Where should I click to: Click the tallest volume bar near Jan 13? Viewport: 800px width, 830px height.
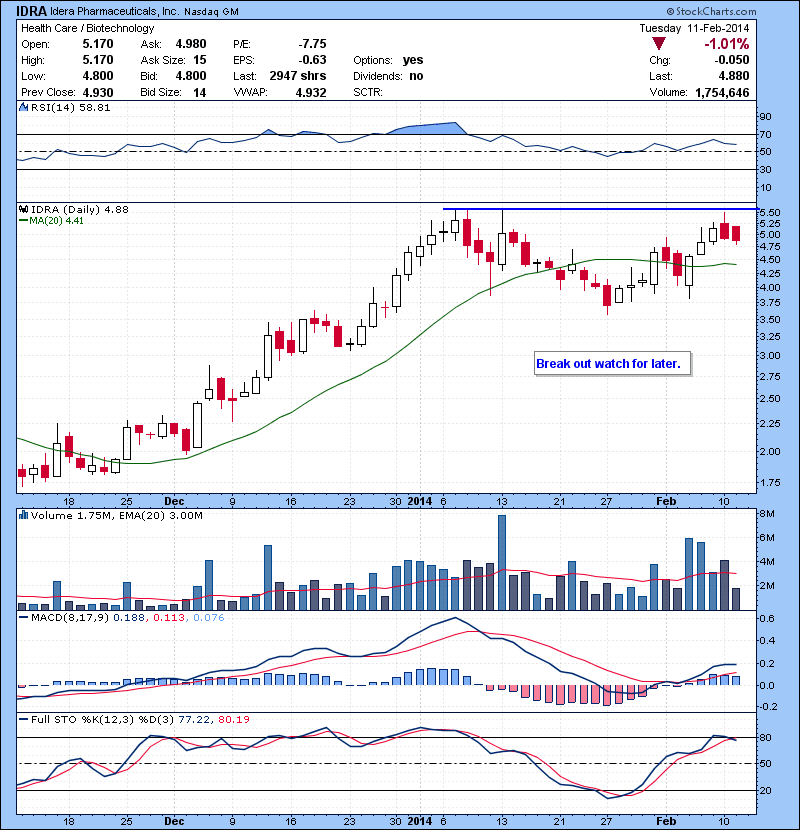pos(502,562)
